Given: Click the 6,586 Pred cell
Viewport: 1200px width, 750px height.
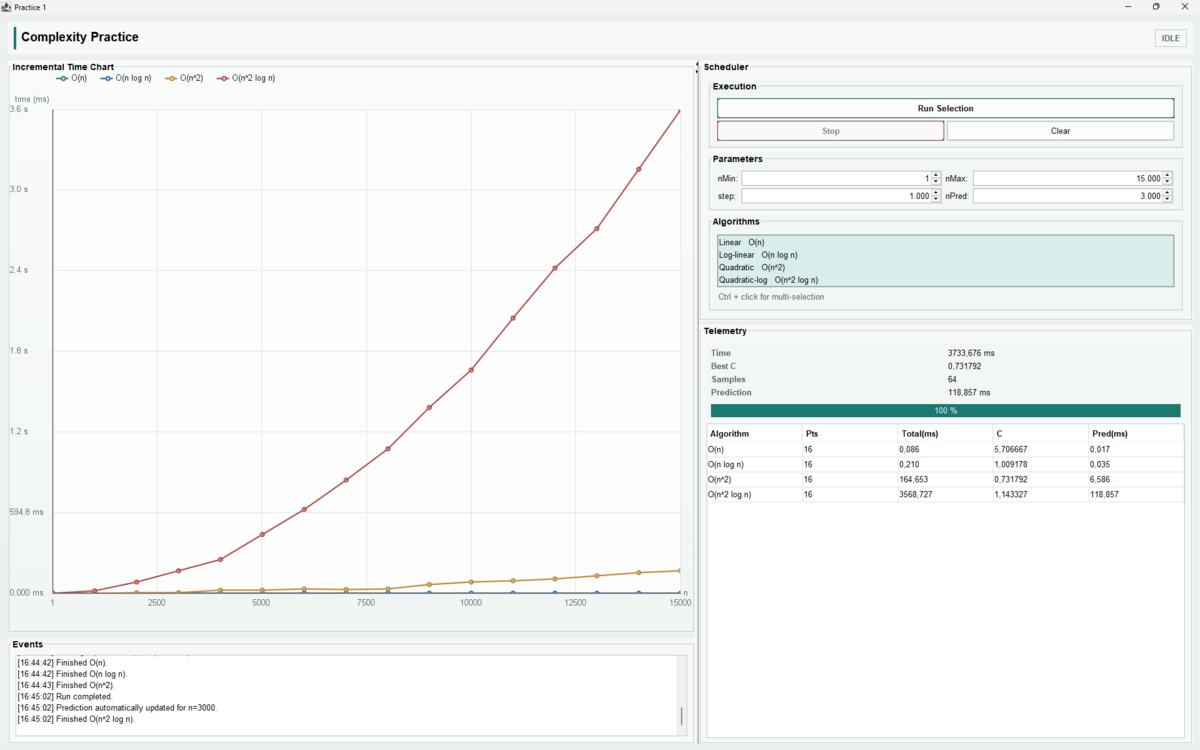Looking at the screenshot, I should (x=1135, y=480).
